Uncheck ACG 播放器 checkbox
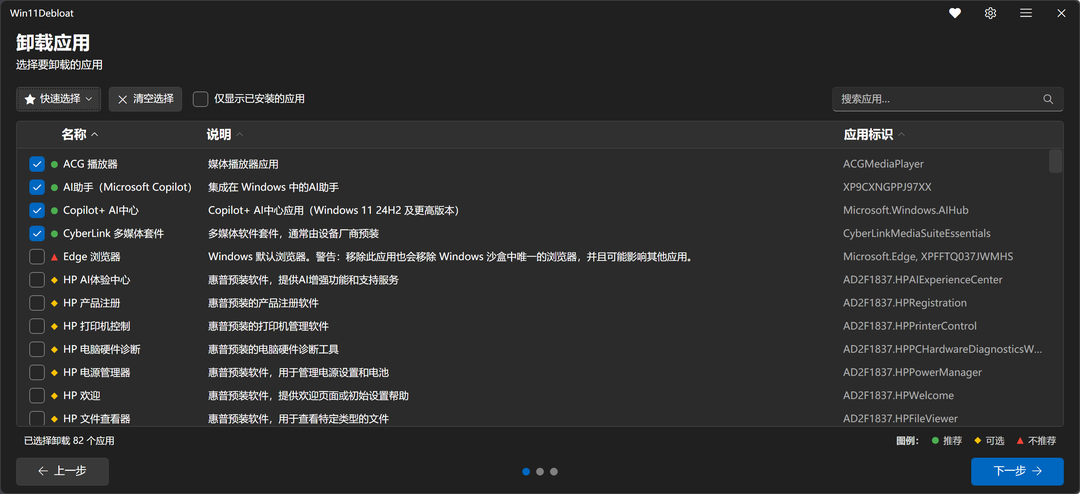 point(37,164)
